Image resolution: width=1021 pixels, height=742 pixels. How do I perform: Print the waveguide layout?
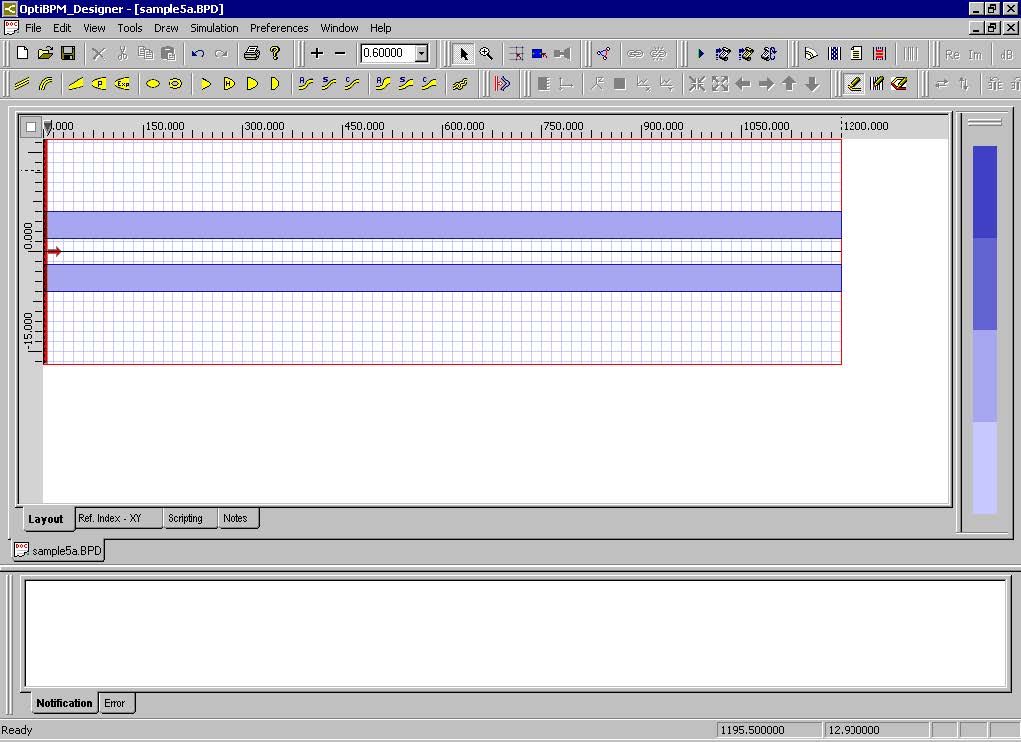[x=251, y=53]
